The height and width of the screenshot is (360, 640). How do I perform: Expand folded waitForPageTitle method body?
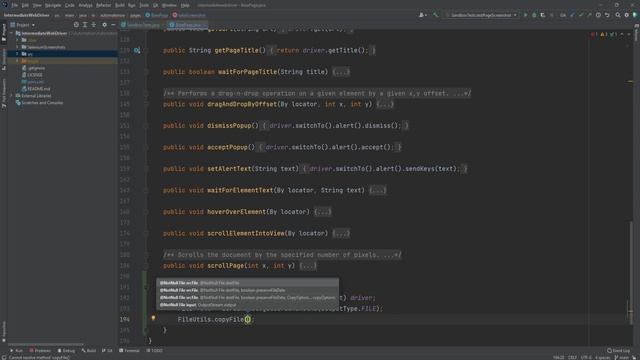(x=341, y=72)
